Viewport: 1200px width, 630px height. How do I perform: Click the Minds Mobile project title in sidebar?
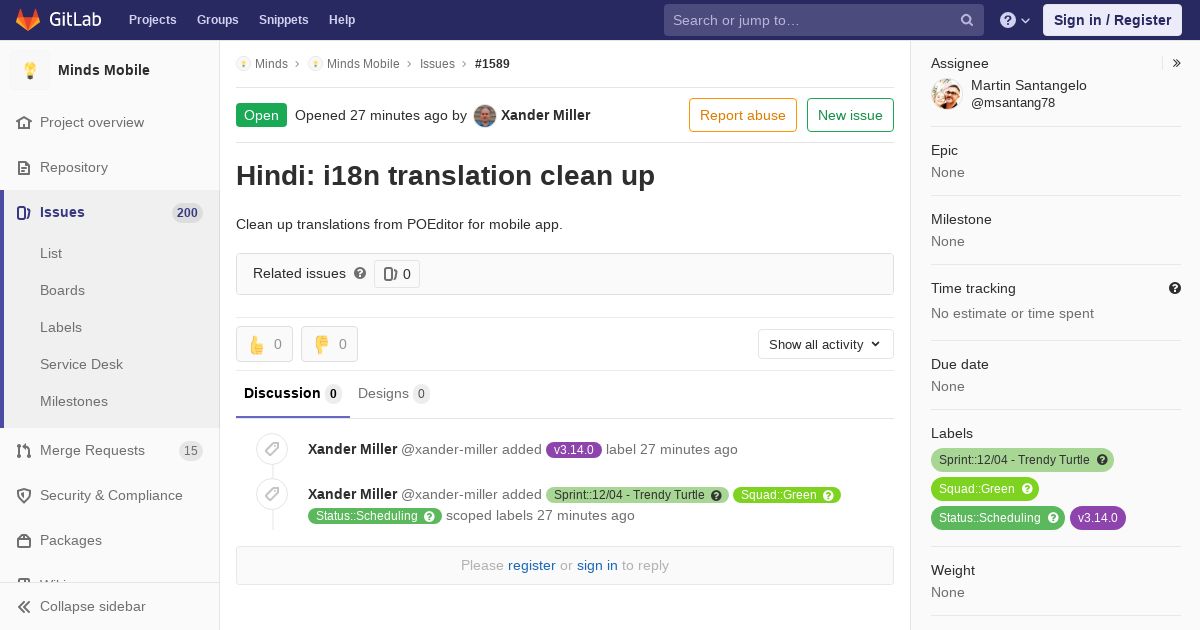104,70
